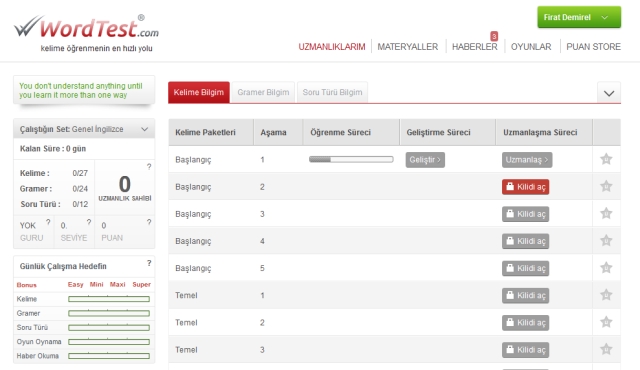This screenshot has width=640, height=370.
Task: Switch to the Gramer Bilgim tab
Action: click(263, 92)
